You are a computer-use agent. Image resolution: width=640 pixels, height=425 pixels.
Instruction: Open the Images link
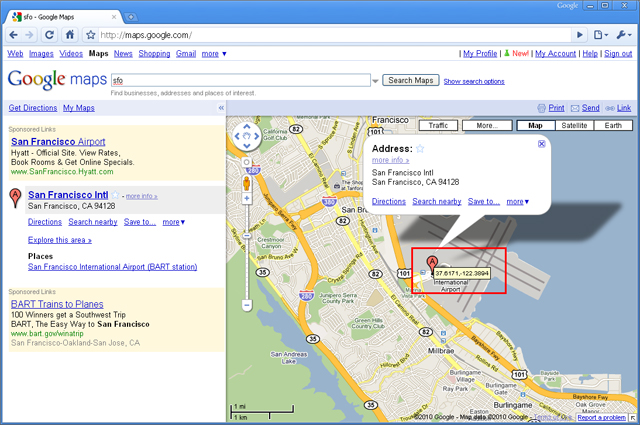41,53
